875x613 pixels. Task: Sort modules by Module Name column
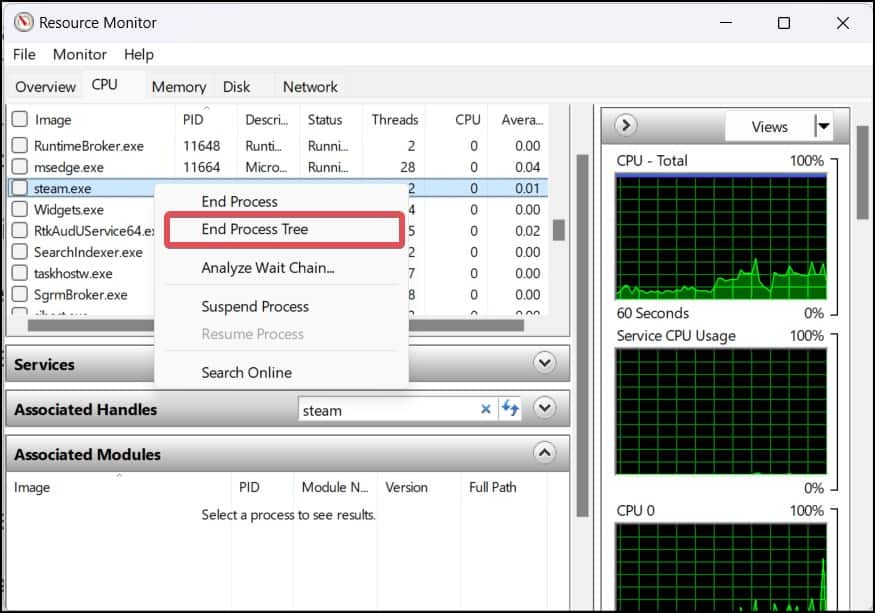pos(335,487)
